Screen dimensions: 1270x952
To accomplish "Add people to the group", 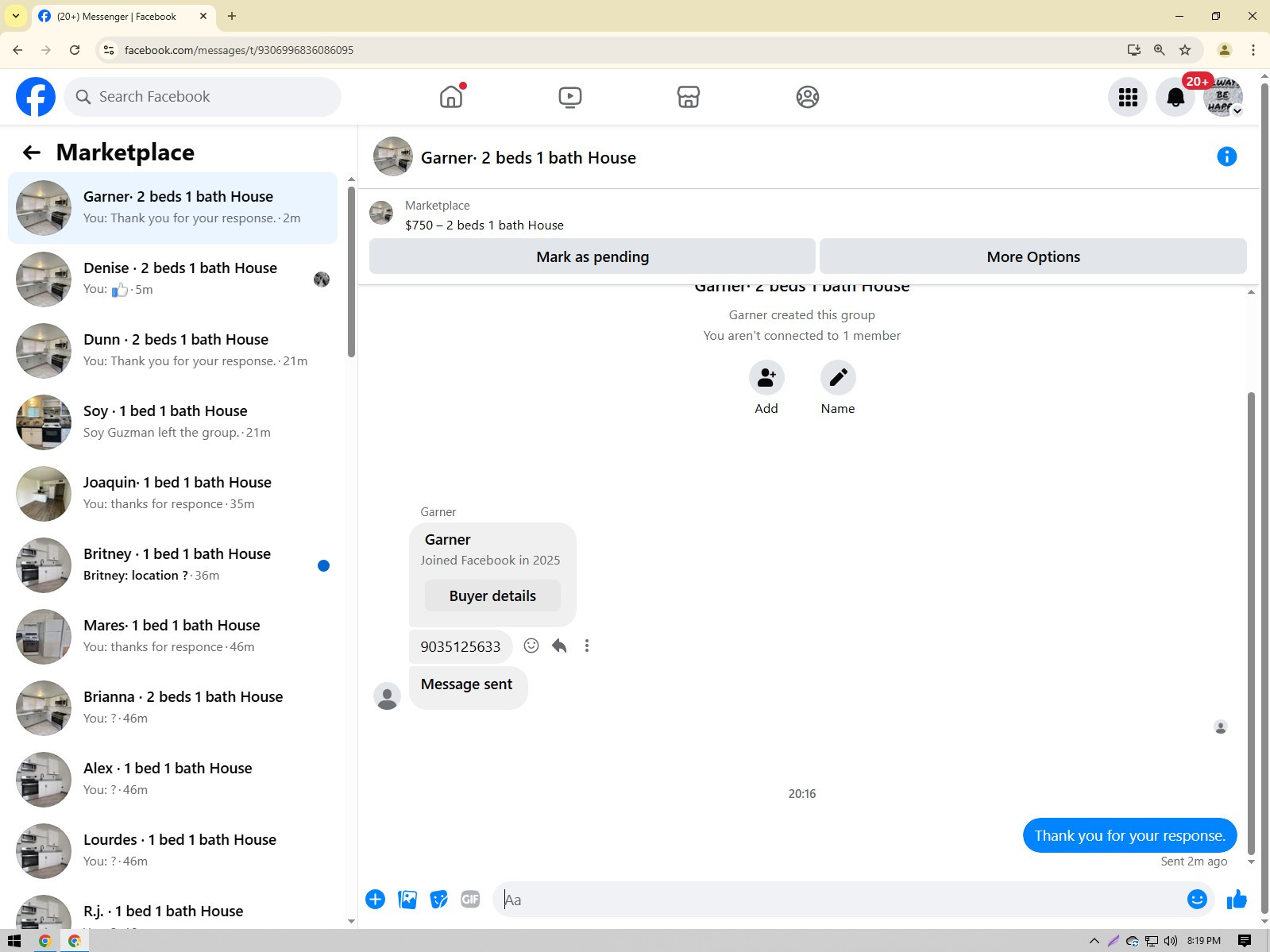I will (x=766, y=377).
